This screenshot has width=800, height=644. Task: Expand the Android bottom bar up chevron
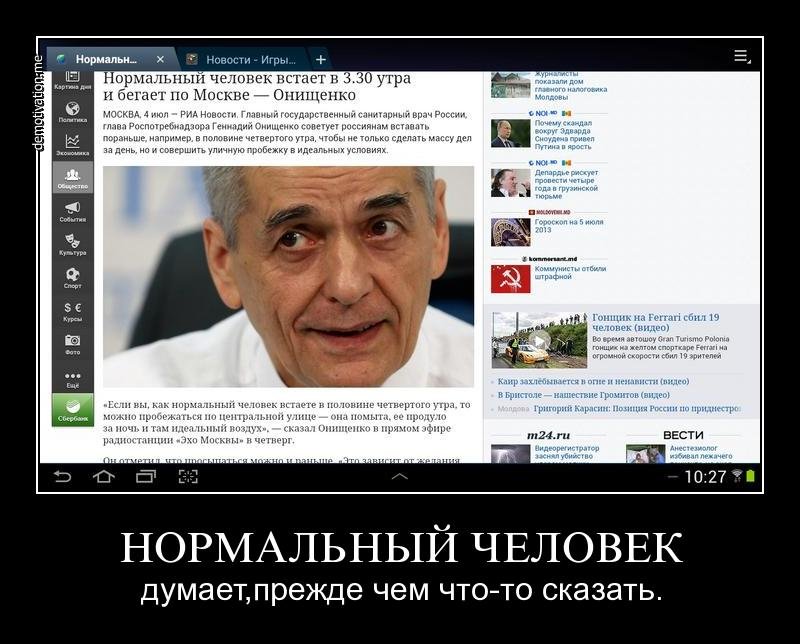point(399,477)
